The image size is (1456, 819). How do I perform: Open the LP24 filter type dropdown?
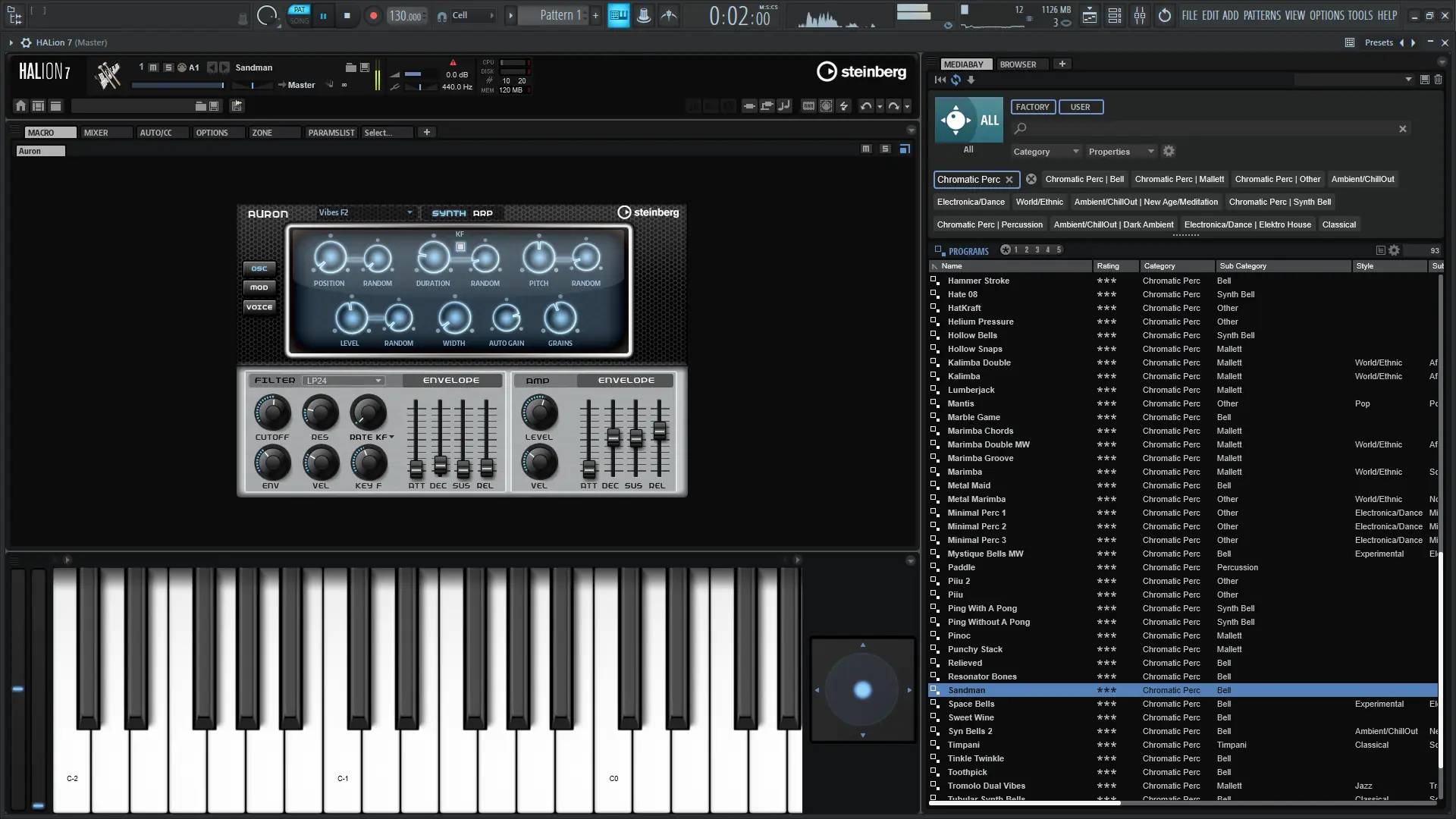click(344, 381)
